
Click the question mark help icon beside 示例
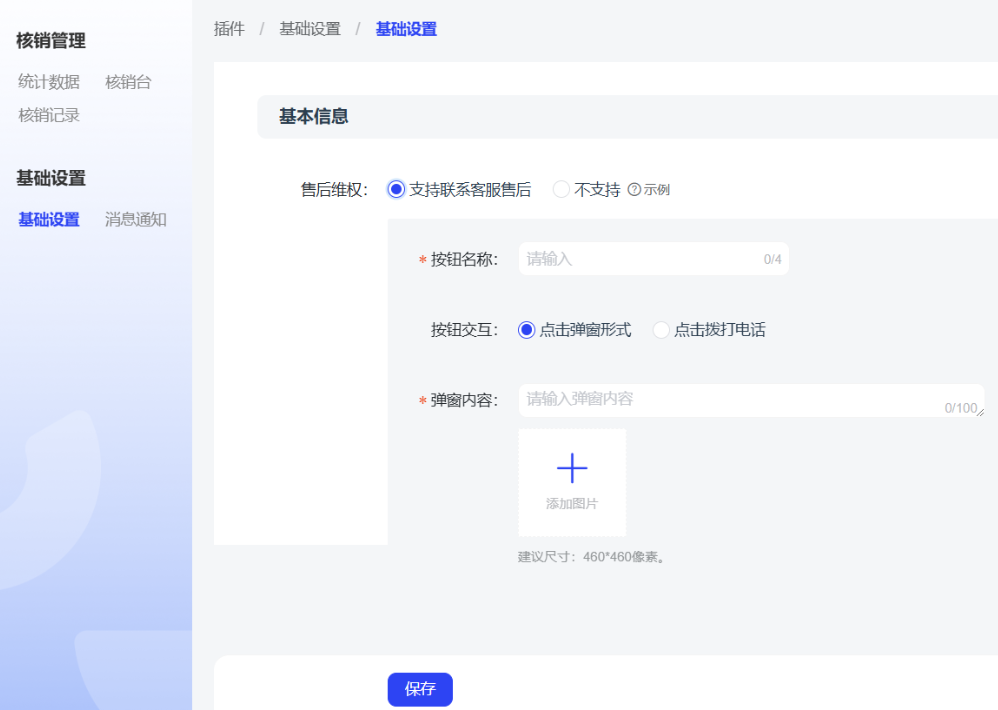tap(634, 190)
